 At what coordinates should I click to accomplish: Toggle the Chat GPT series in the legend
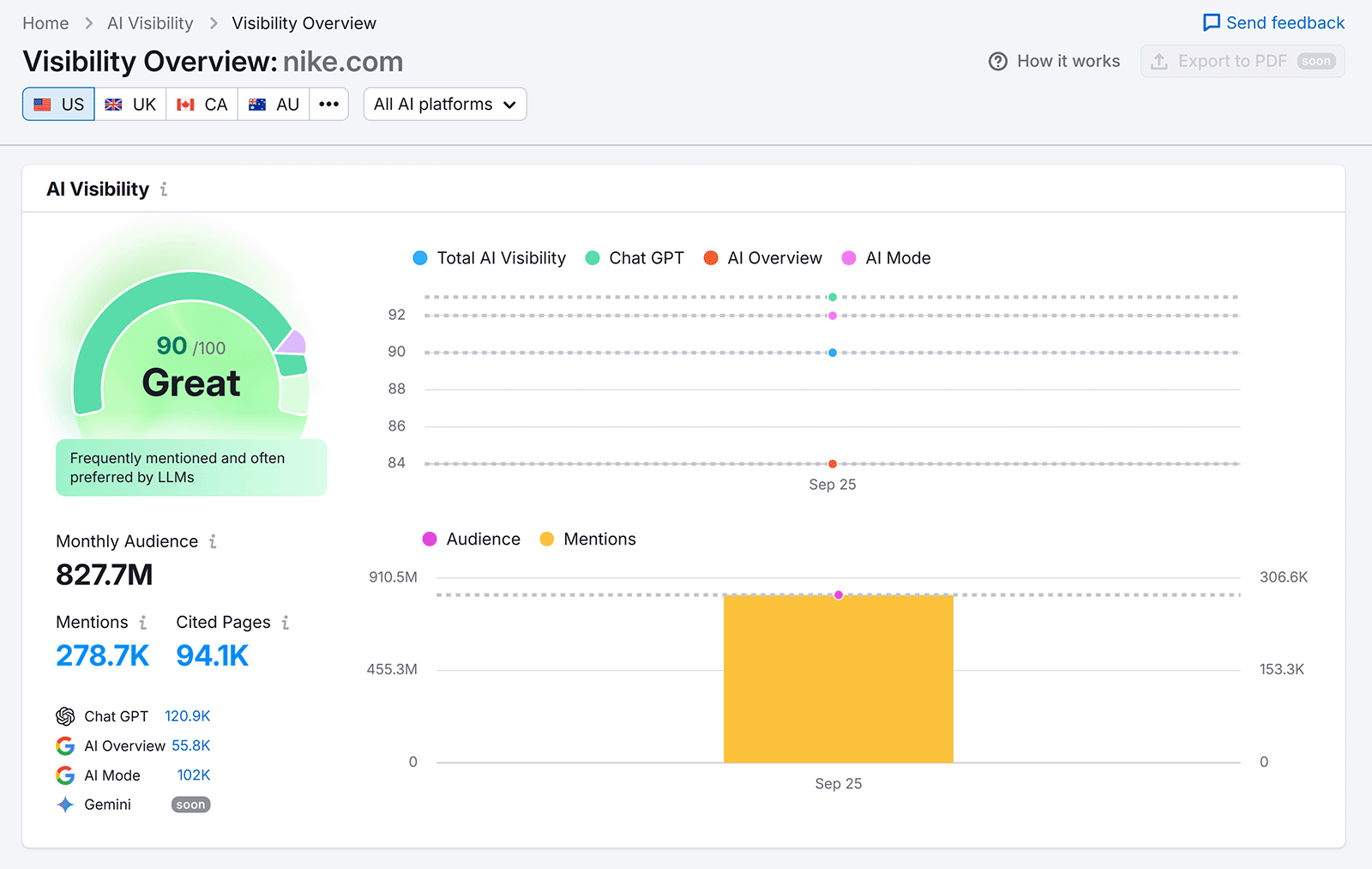[x=635, y=257]
